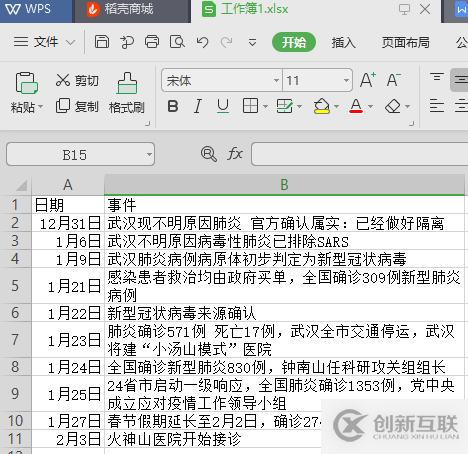468x454 pixels.
Task: Click the Paste clipboard icon
Action: pos(26,83)
